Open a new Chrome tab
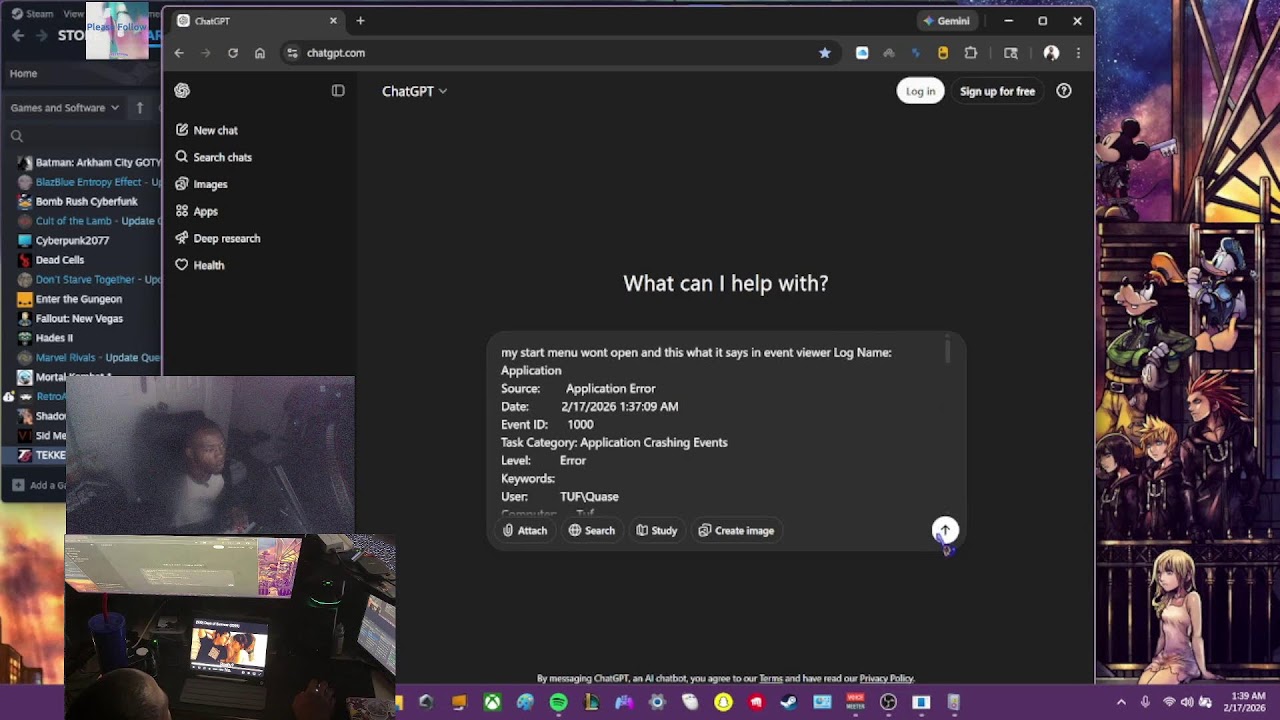This screenshot has width=1280, height=720. (360, 21)
